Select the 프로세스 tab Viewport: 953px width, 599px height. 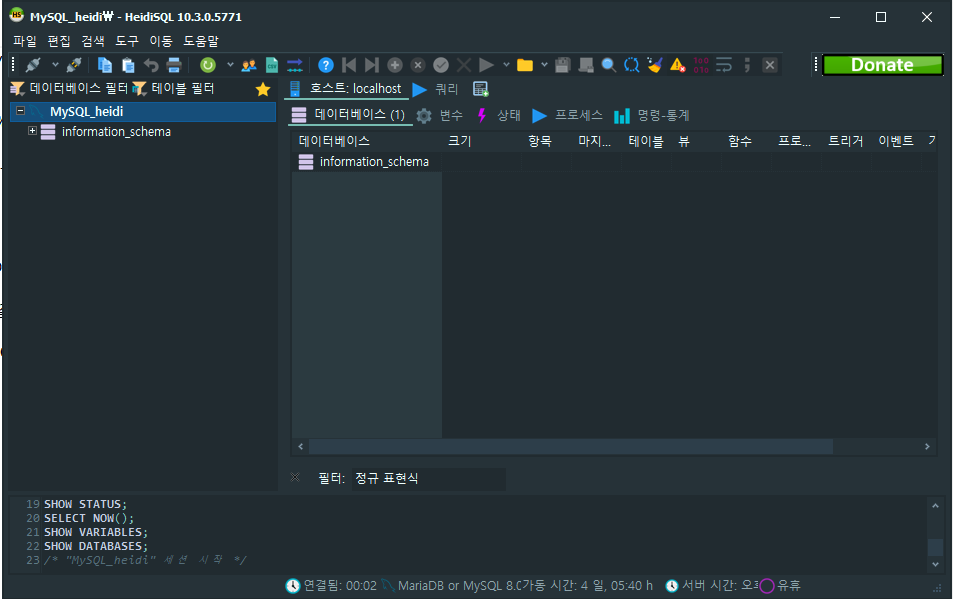[x=568, y=115]
